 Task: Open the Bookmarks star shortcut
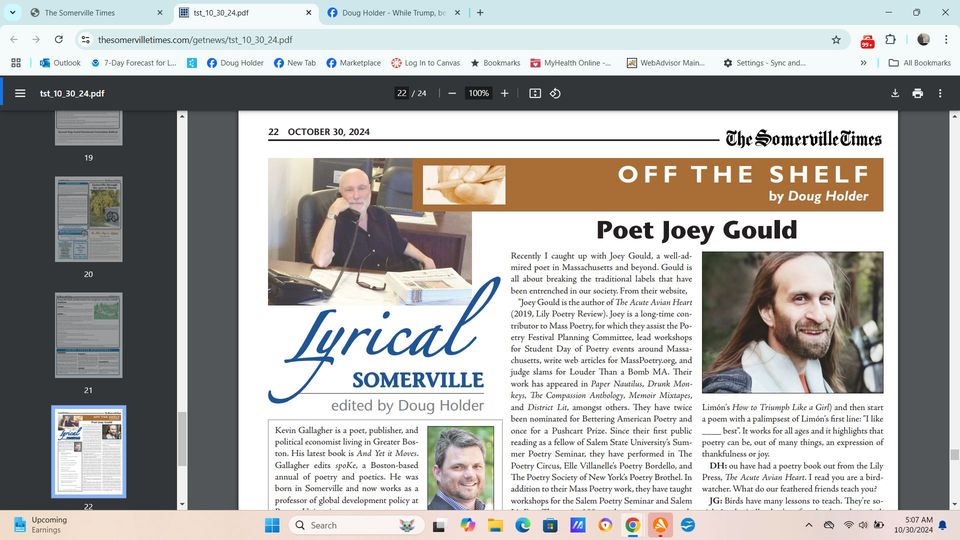pos(495,62)
